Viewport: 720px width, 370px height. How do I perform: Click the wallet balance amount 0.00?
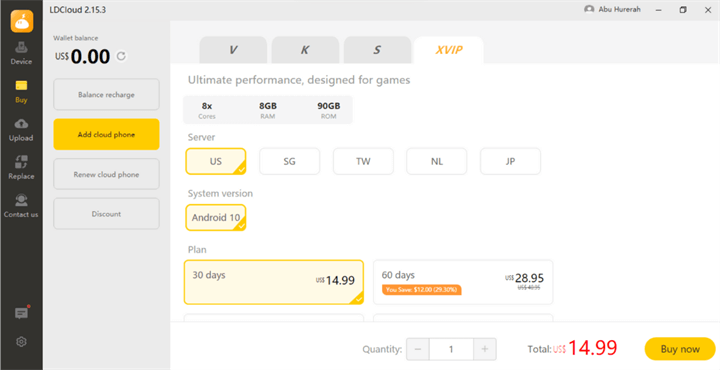point(90,56)
